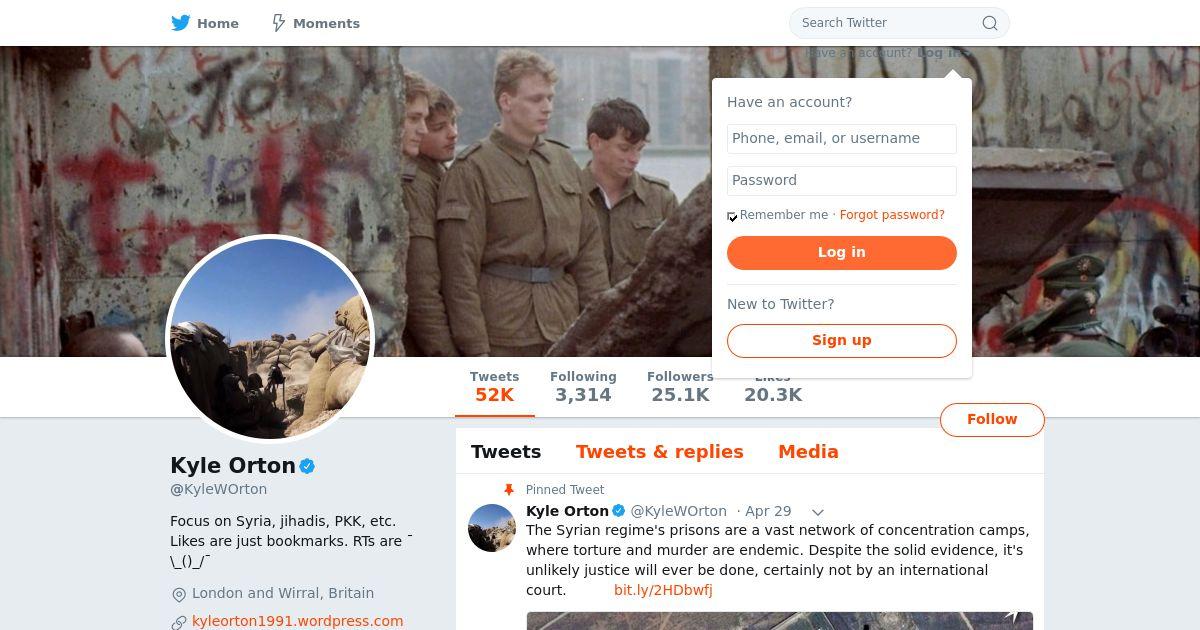
Task: Click the Forgot password link
Action: tap(892, 215)
